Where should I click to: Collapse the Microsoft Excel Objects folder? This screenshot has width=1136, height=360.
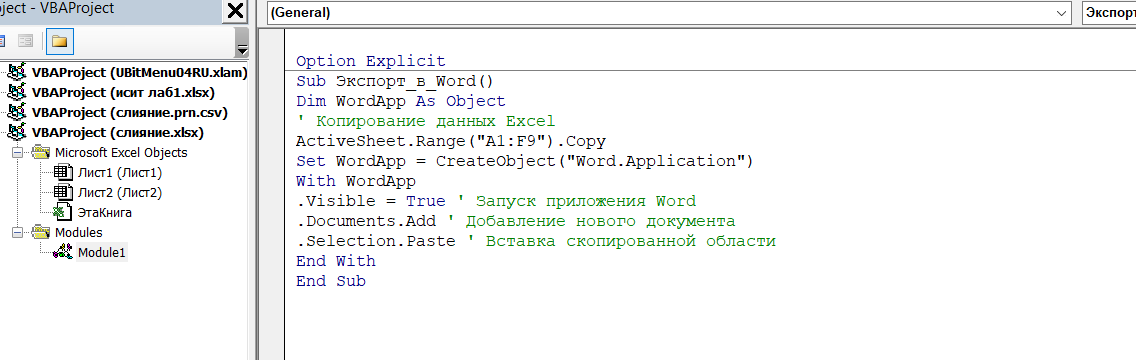[17, 153]
